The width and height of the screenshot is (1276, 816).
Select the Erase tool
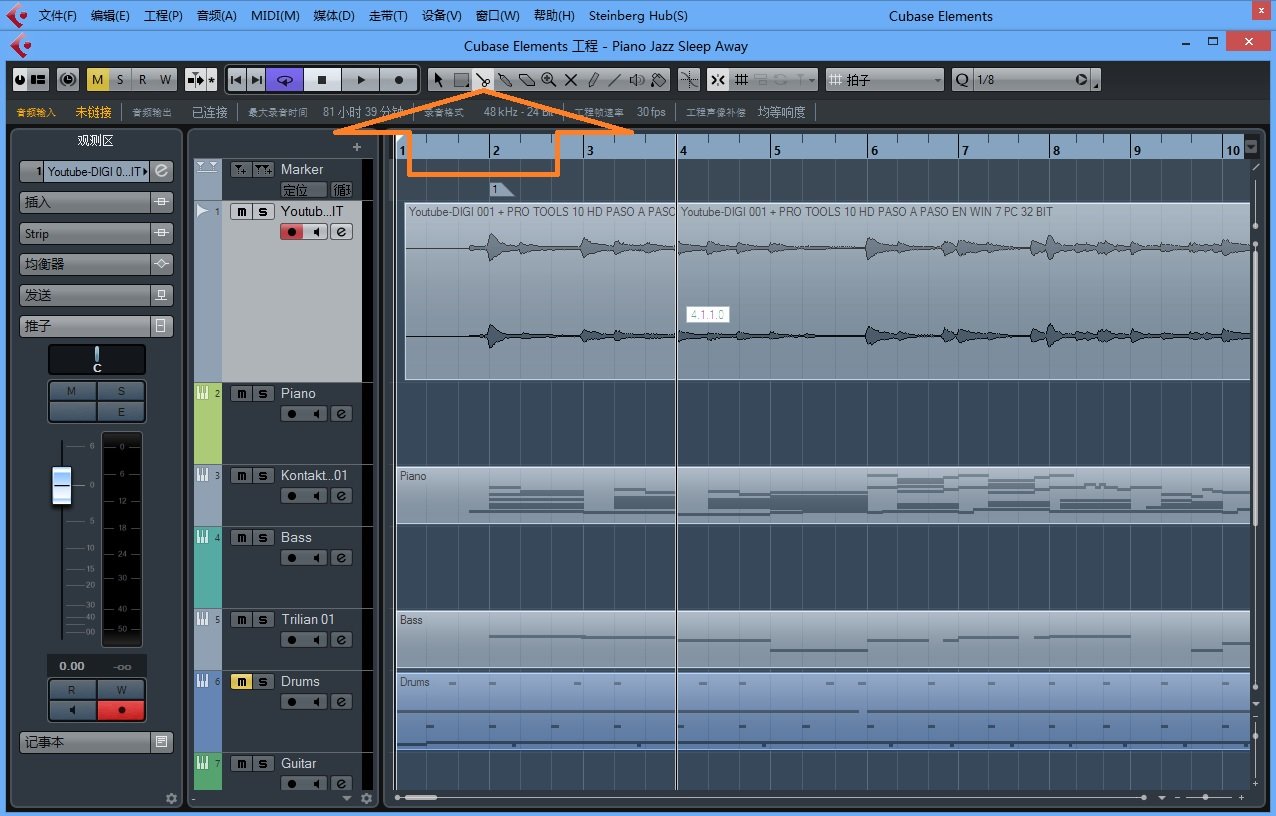[x=527, y=80]
